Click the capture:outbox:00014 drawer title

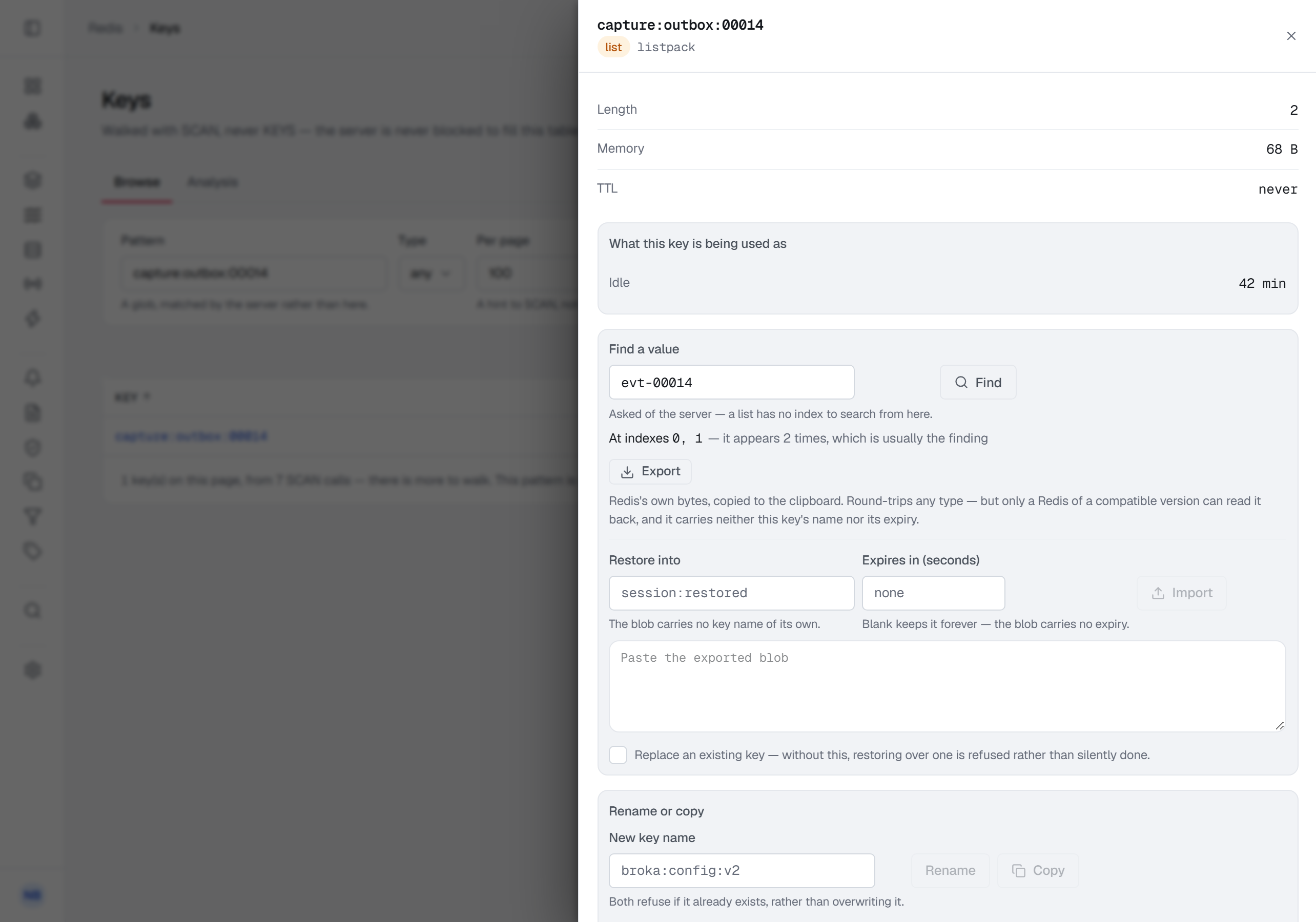(x=681, y=25)
